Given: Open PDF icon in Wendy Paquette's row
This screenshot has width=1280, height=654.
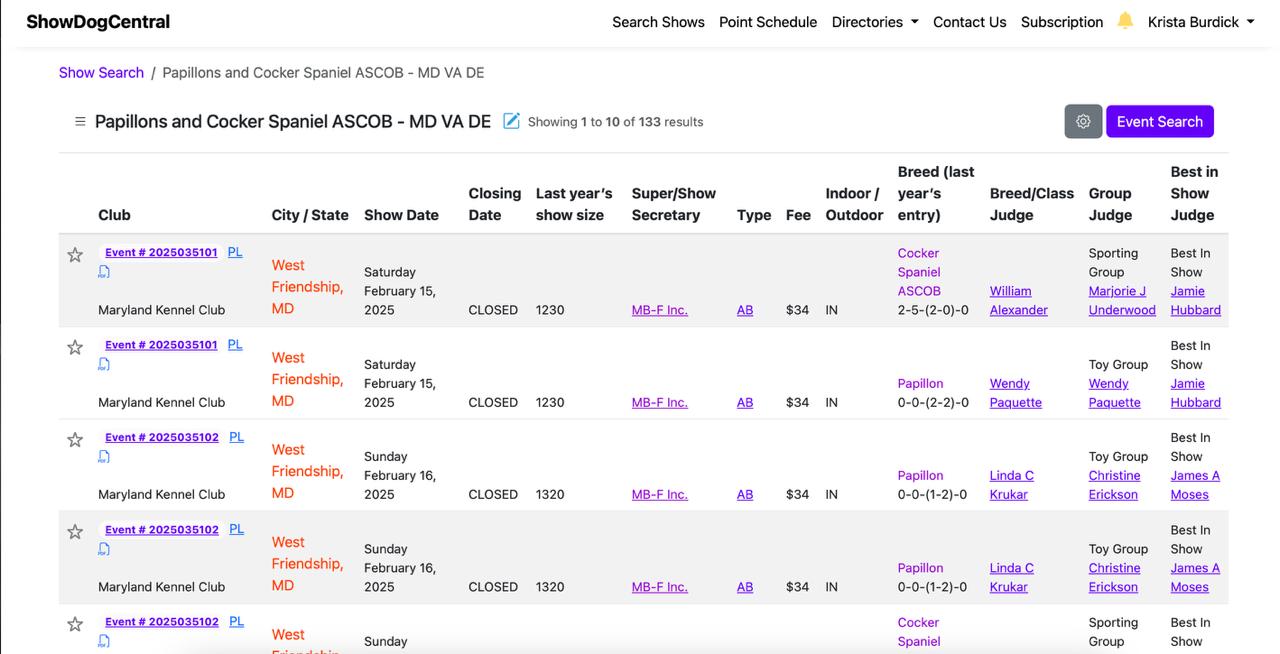Looking at the screenshot, I should click(104, 364).
